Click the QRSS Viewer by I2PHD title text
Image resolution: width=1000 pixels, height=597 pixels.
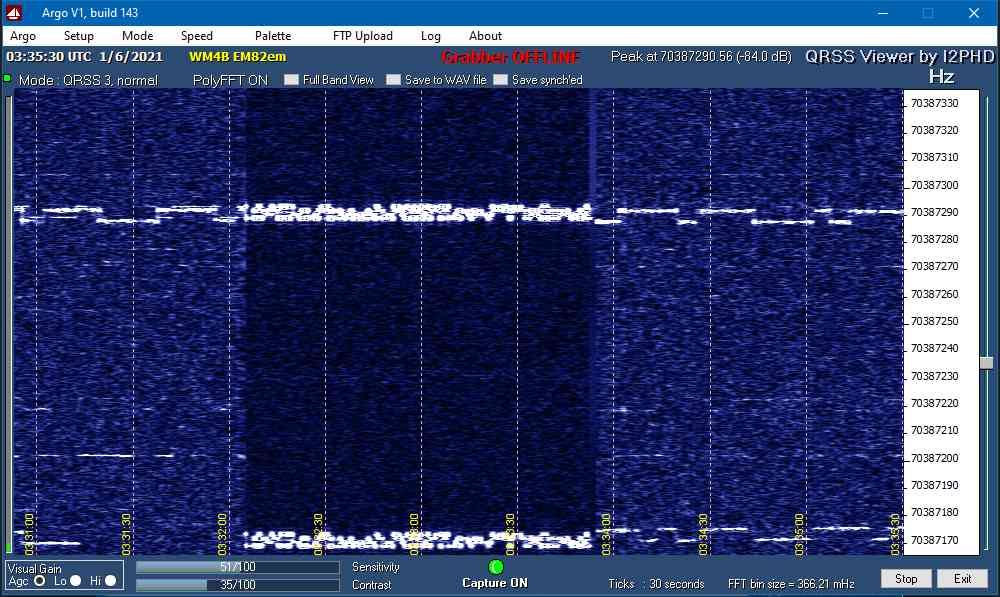[900, 57]
